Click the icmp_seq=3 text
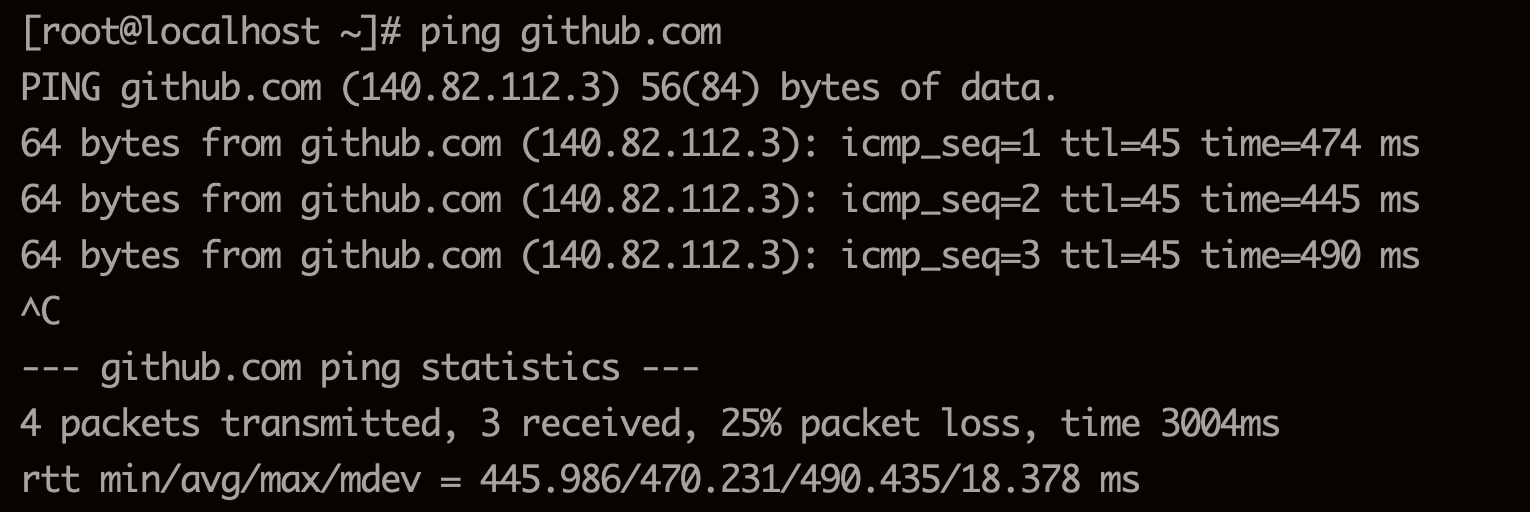Screen dimensions: 1530x512 [940, 256]
